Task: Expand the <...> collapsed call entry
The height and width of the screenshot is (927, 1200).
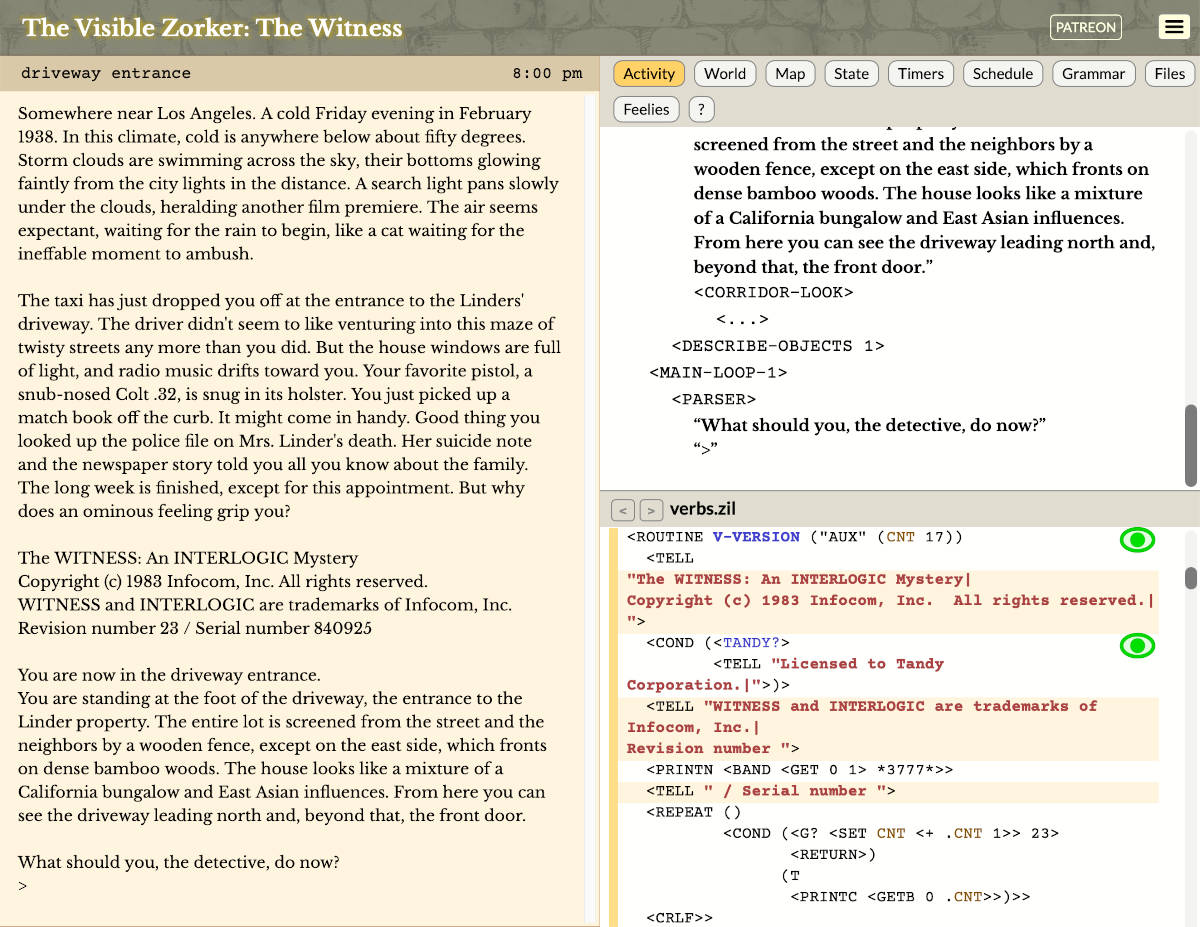Action: [x=742, y=319]
